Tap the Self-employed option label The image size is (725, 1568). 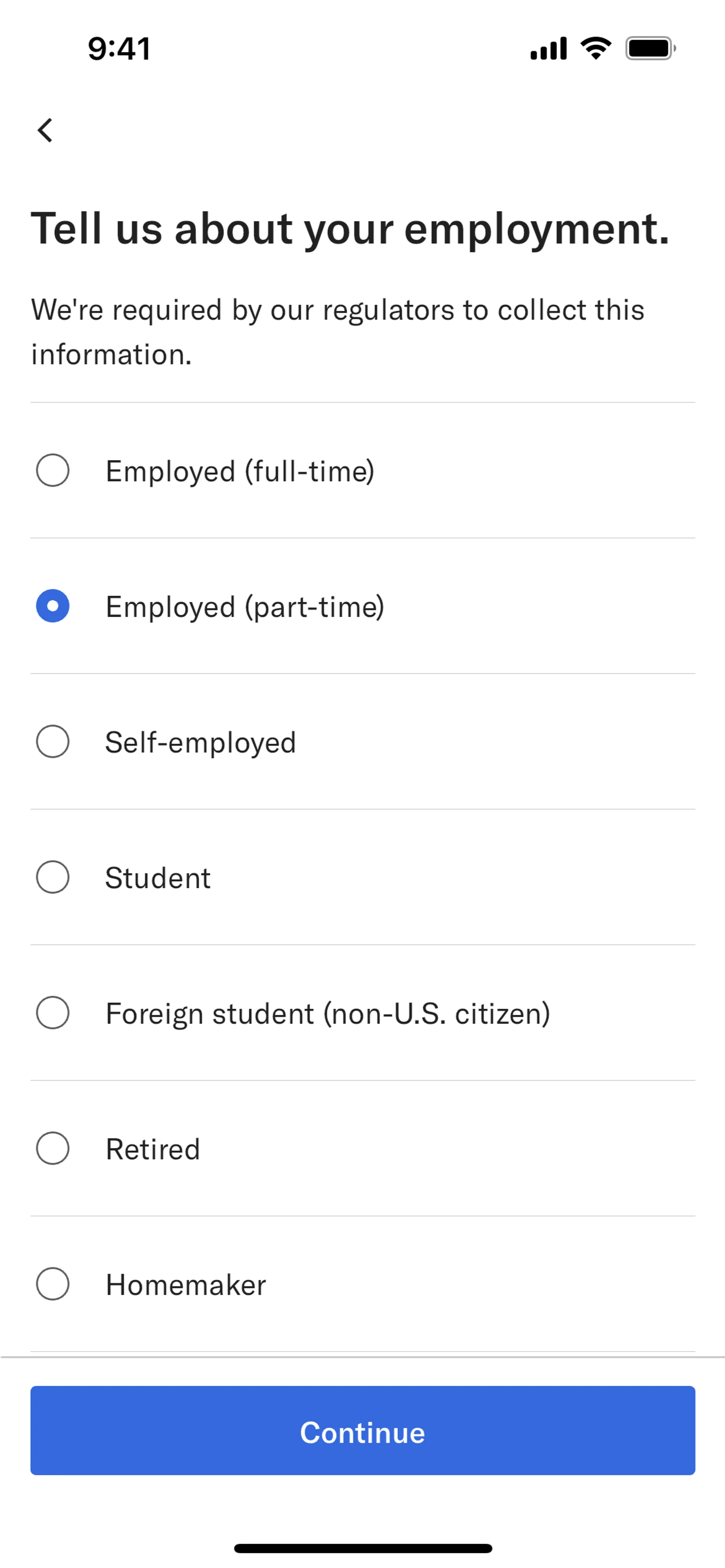201,742
